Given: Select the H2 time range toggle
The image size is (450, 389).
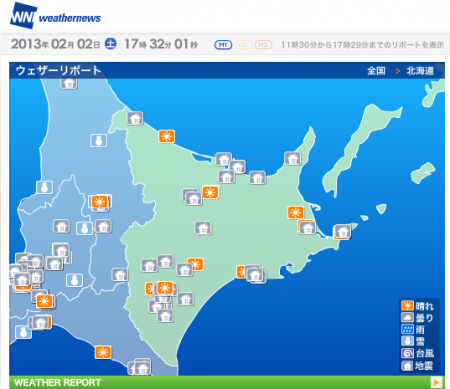Looking at the screenshot, I should tap(243, 45).
